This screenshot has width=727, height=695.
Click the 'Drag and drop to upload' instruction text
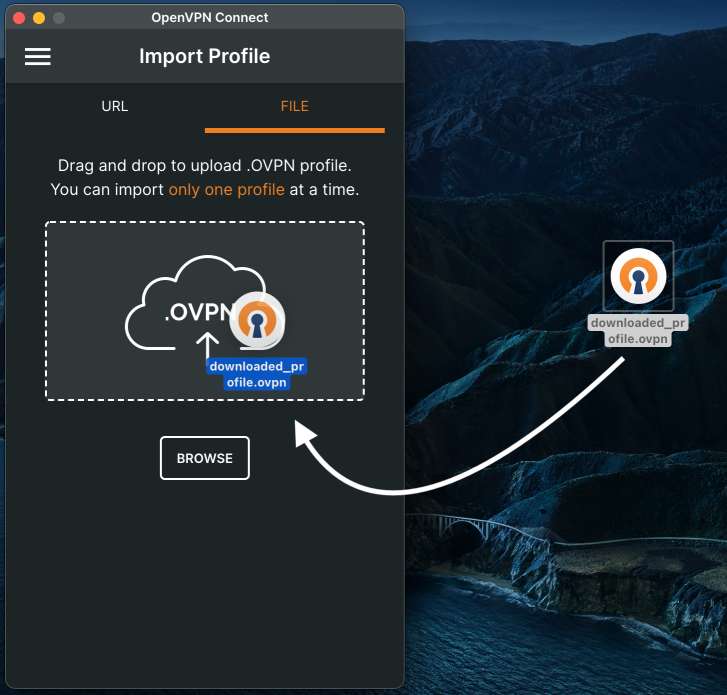(x=204, y=166)
